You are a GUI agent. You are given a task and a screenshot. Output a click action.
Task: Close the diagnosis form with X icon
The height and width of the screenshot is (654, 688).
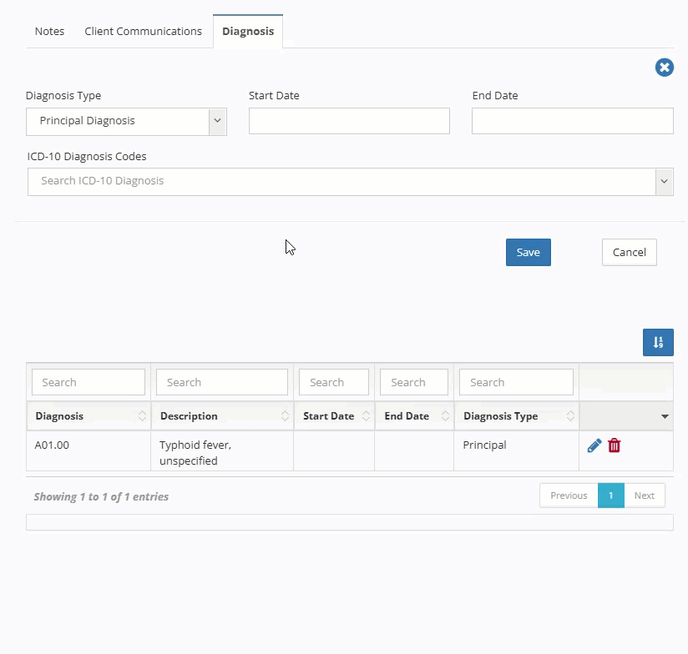tap(664, 67)
